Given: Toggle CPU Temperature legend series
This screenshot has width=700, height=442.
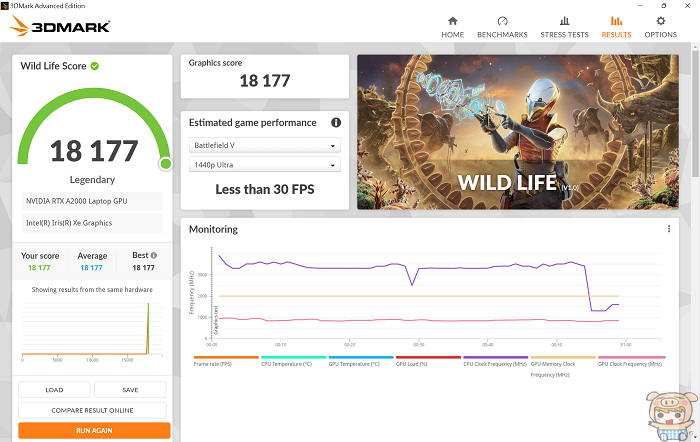Looking at the screenshot, I should point(293,364).
